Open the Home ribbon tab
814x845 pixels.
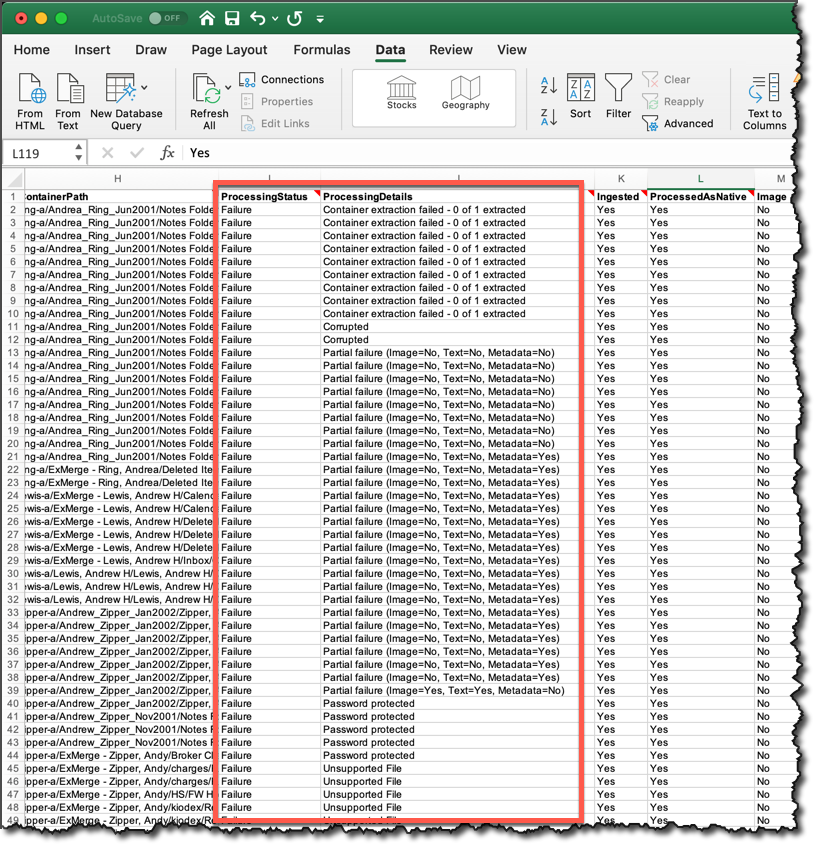(x=32, y=50)
